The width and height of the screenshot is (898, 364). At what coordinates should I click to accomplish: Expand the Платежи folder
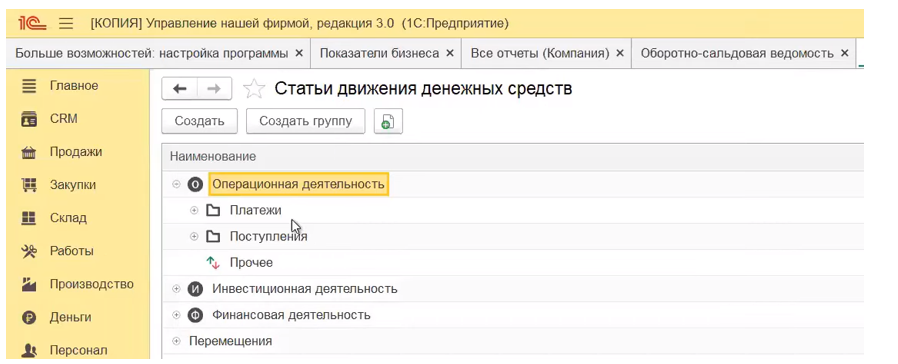[x=194, y=211]
